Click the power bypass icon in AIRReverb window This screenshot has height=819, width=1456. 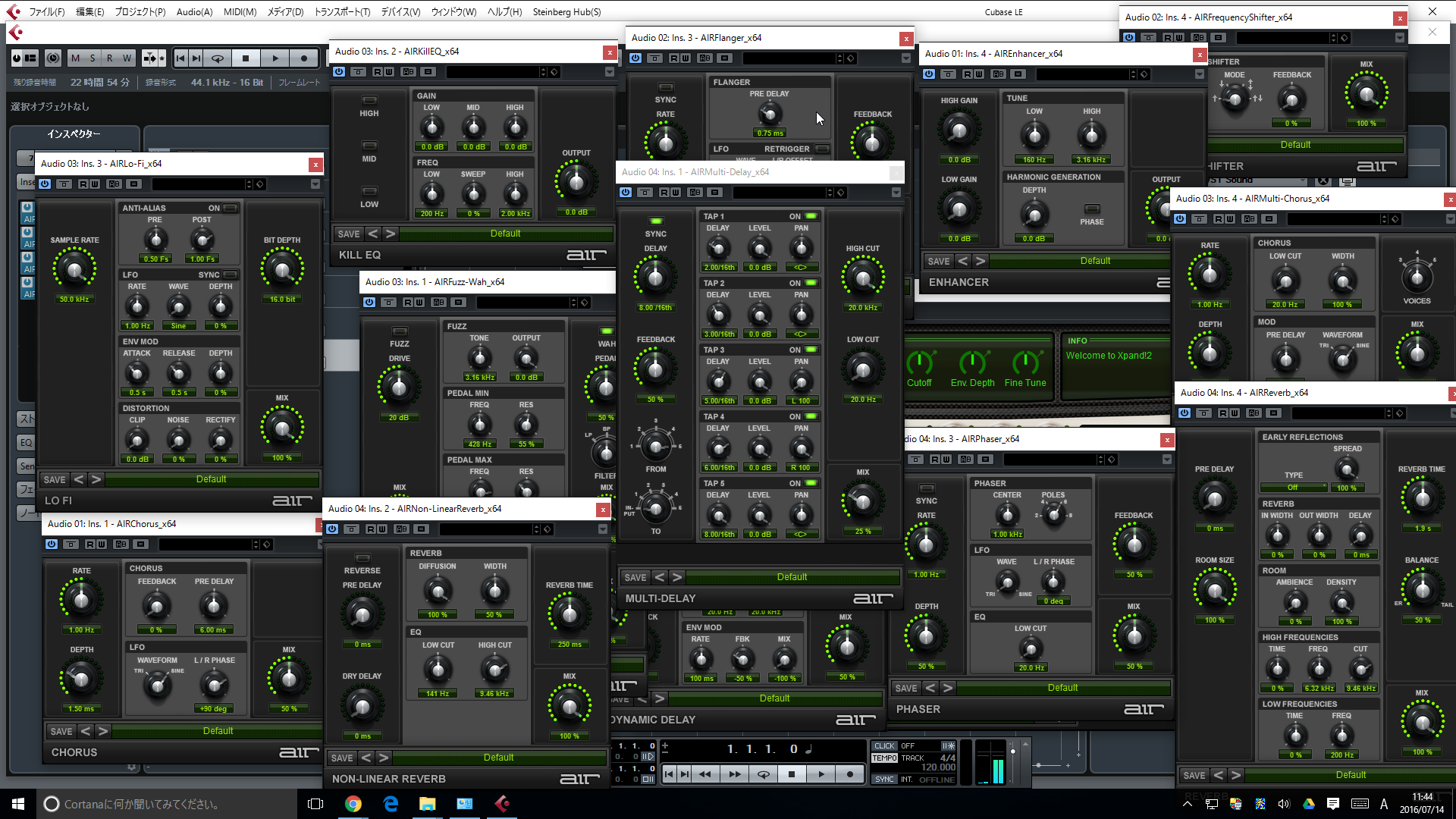[x=1185, y=413]
